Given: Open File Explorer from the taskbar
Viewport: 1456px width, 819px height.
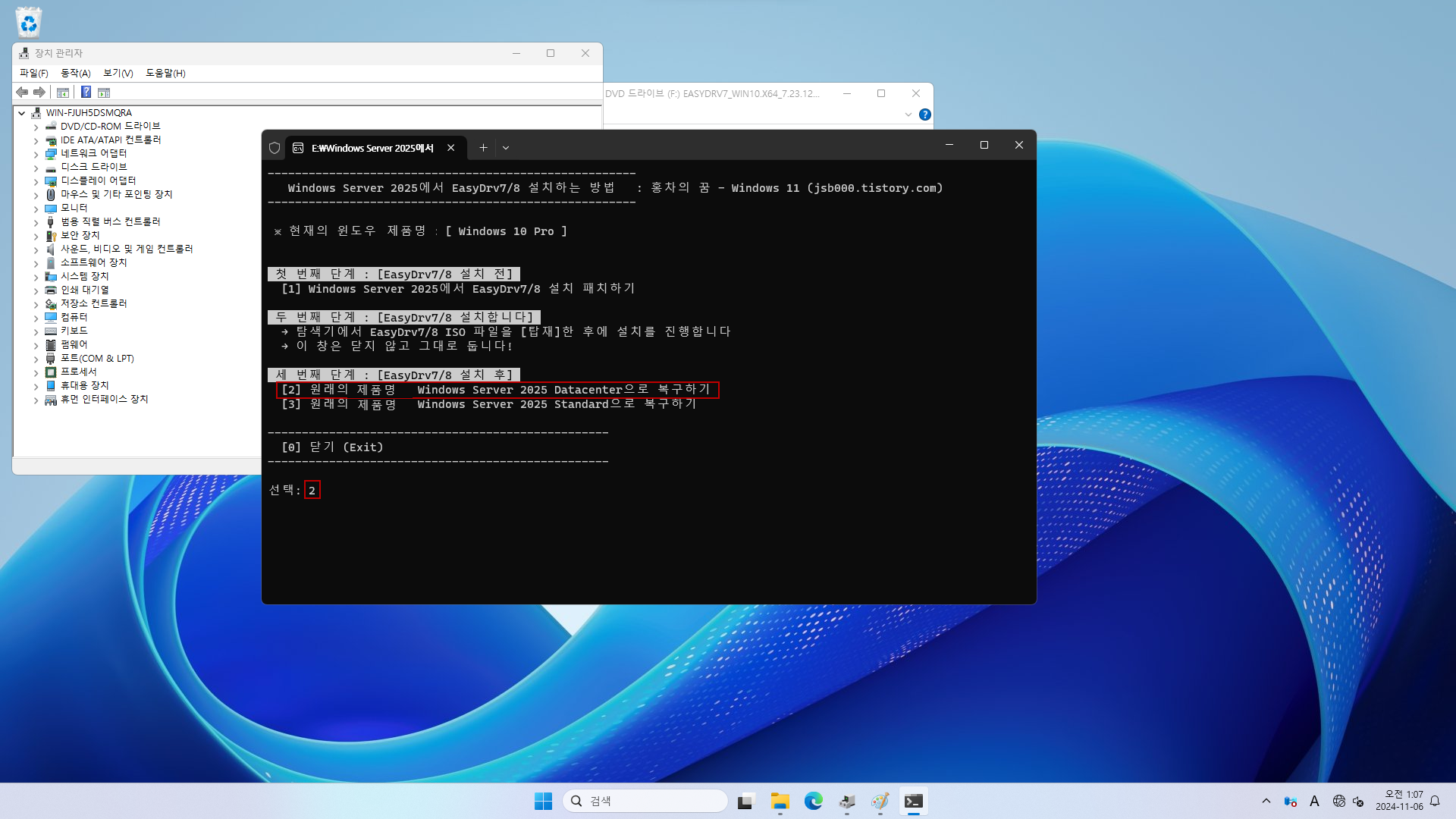Looking at the screenshot, I should 780,801.
